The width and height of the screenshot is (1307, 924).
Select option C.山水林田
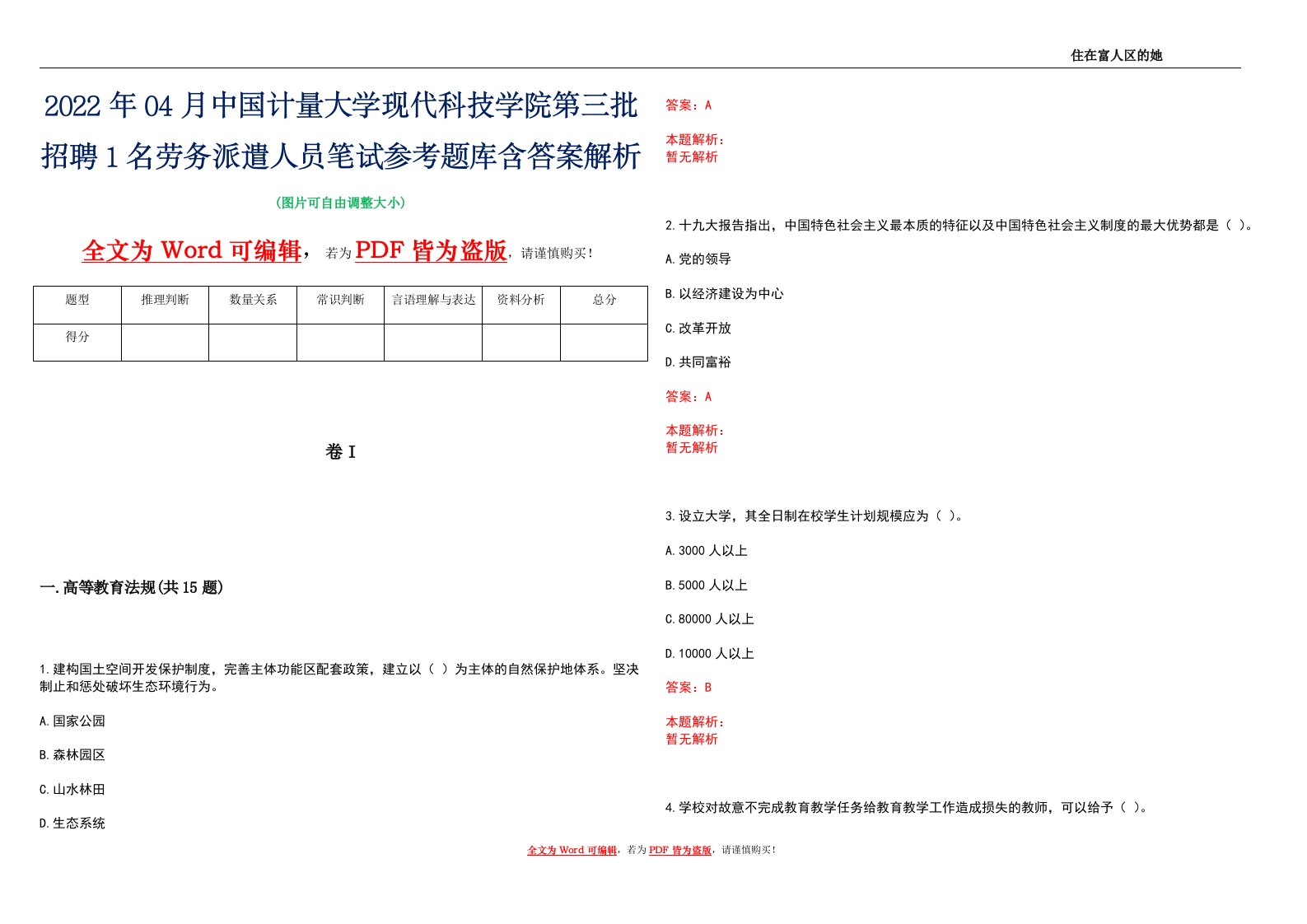click(x=72, y=789)
